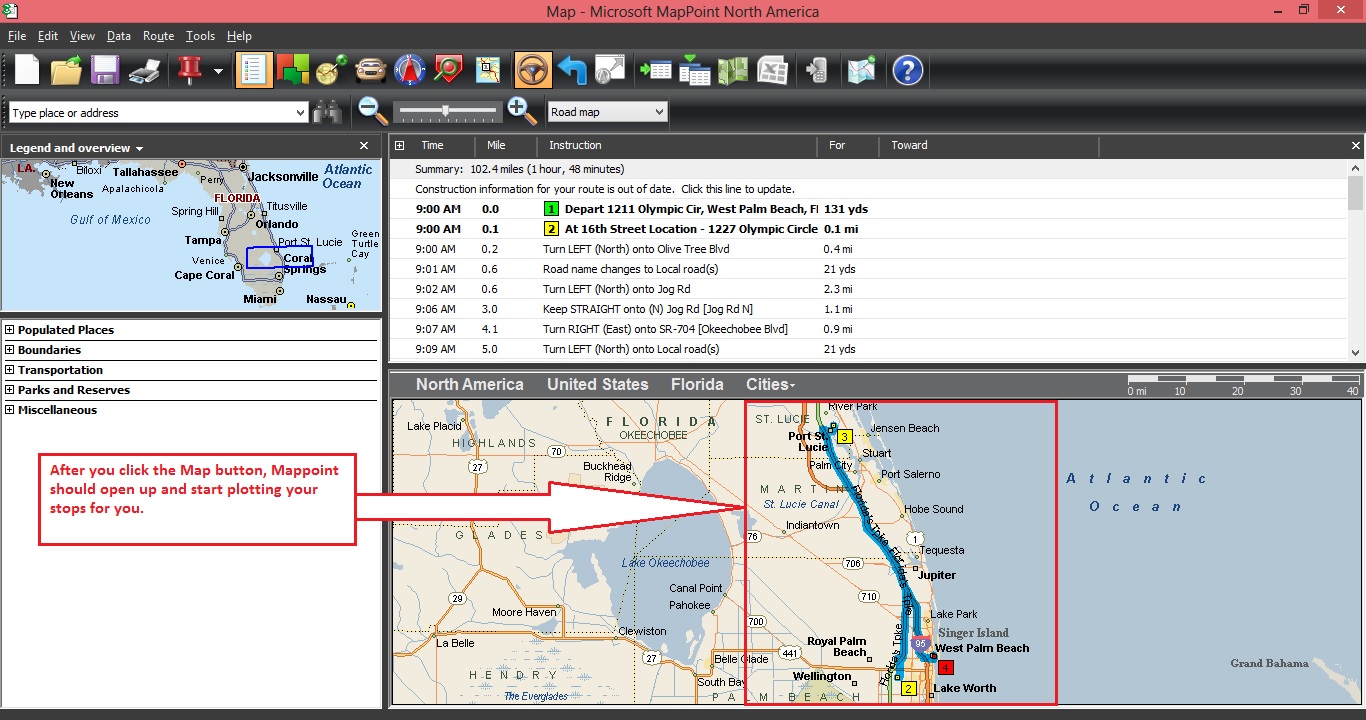This screenshot has height=720, width=1366.
Task: Click the yellow stop 3 marker near Port St. Lucie
Action: [x=844, y=437]
